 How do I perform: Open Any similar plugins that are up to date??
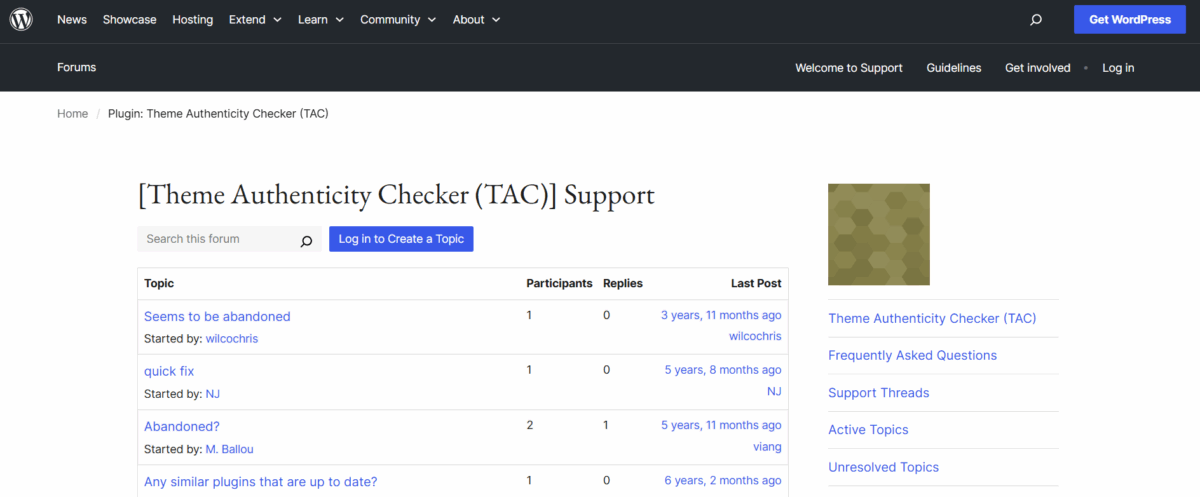(x=261, y=482)
